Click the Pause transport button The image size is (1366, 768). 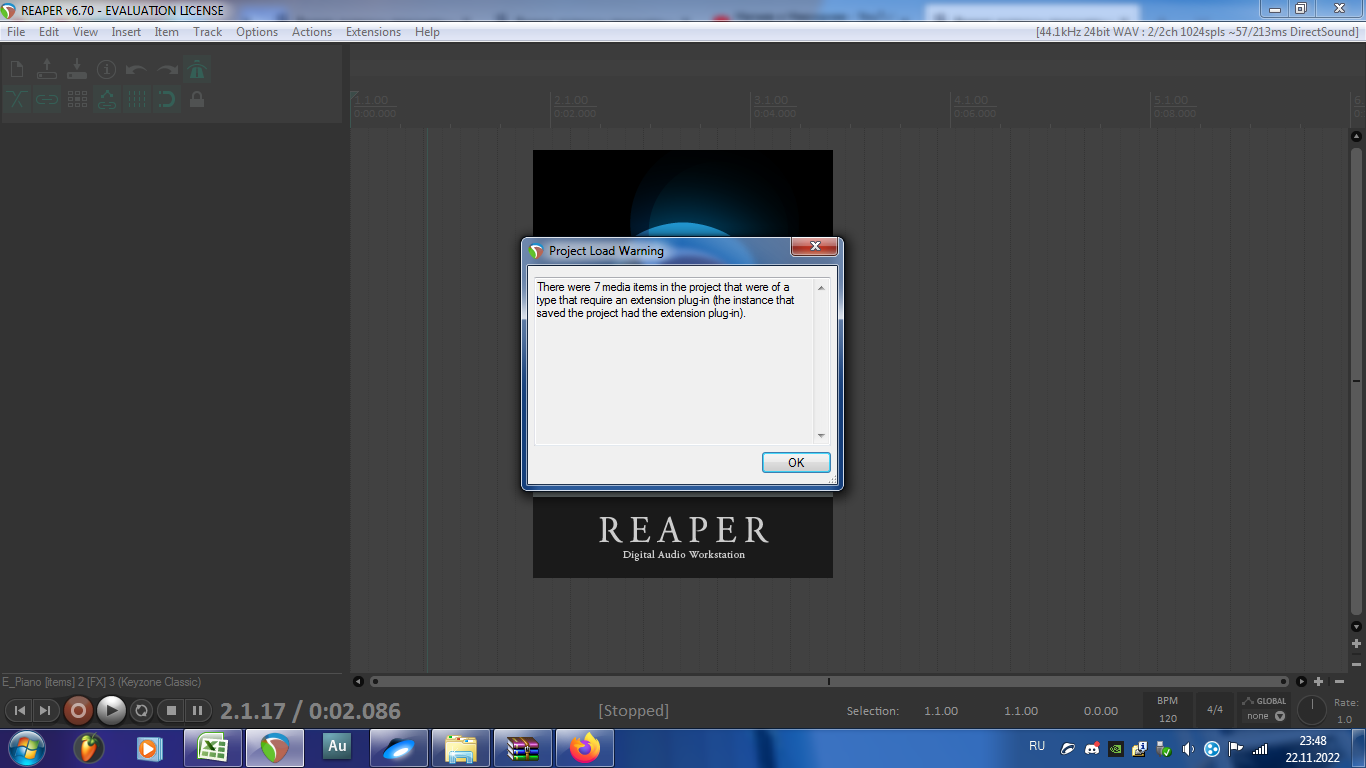point(198,711)
